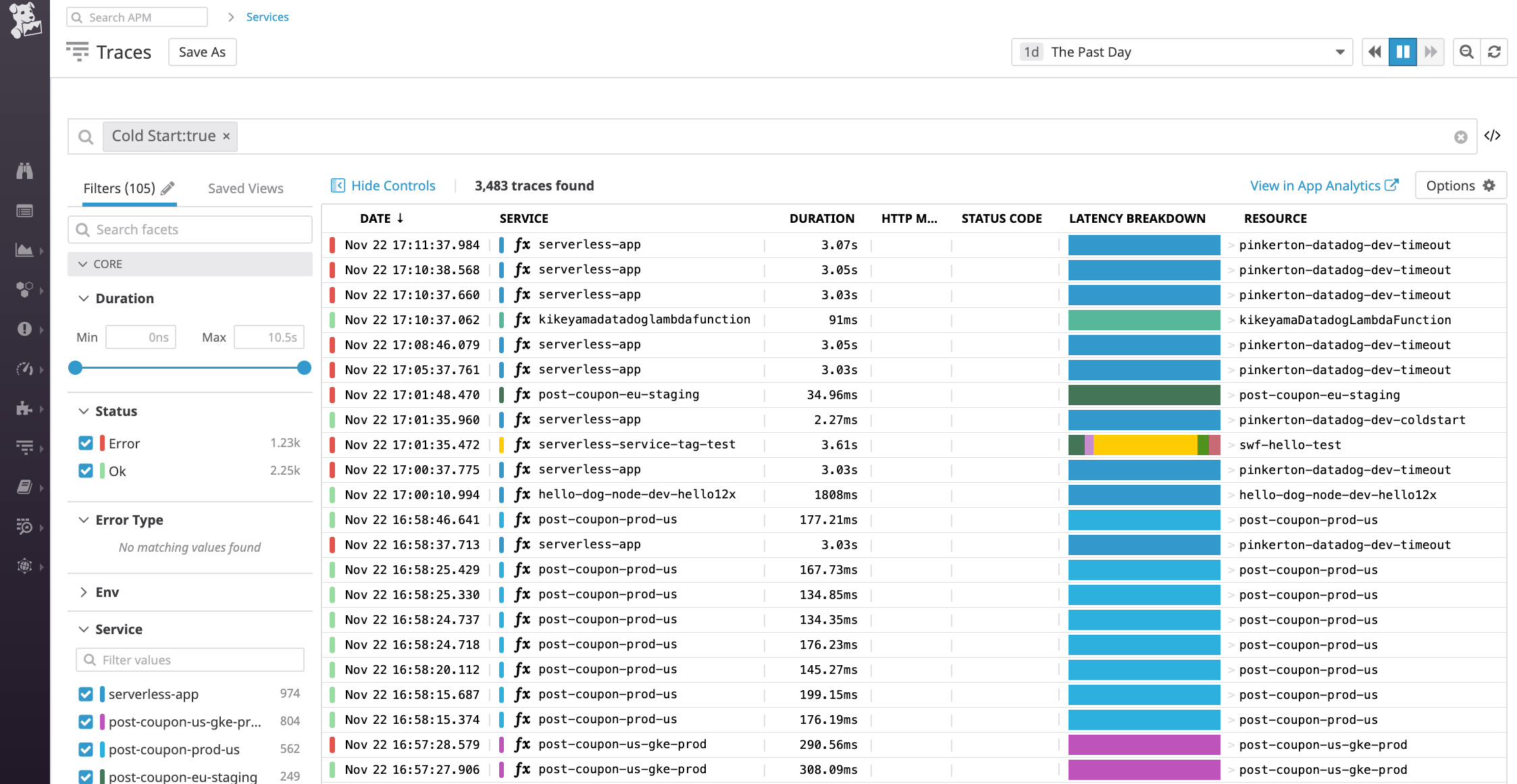
Task: Uncheck the serverless-app service filter
Action: point(86,694)
